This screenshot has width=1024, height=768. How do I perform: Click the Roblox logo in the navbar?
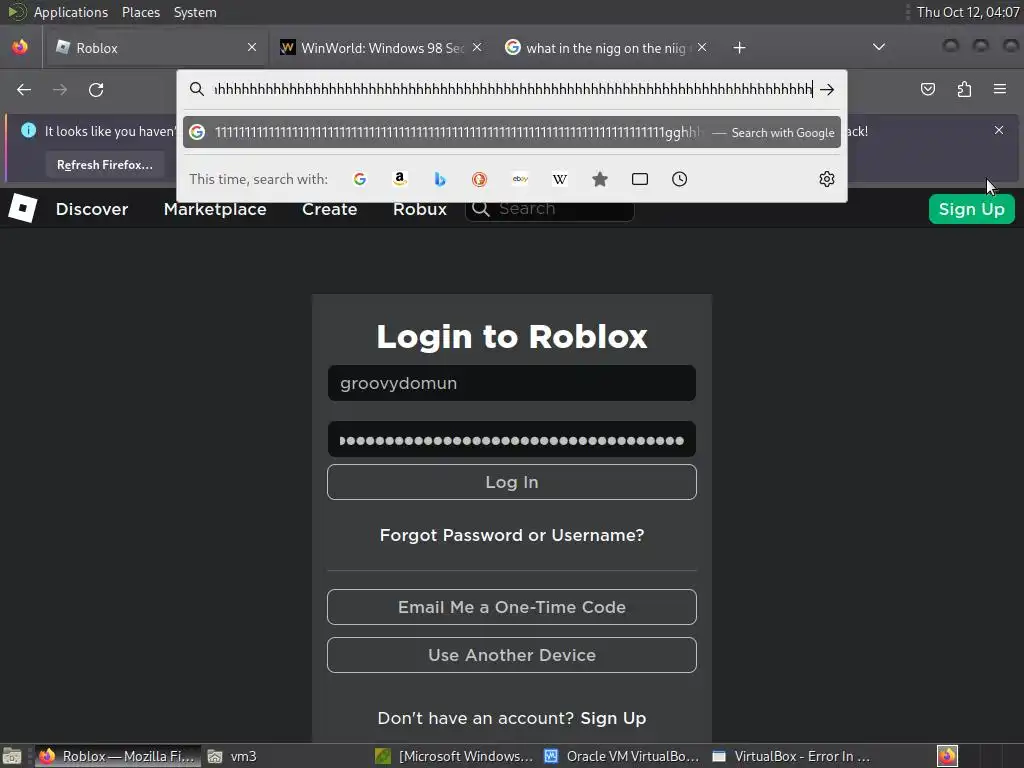click(x=23, y=208)
